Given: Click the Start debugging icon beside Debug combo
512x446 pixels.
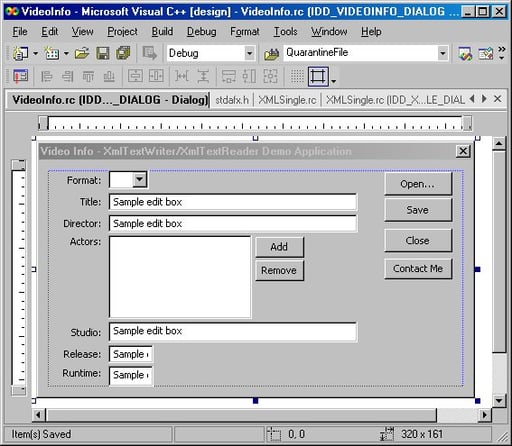Looking at the screenshot, I should click(150, 53).
